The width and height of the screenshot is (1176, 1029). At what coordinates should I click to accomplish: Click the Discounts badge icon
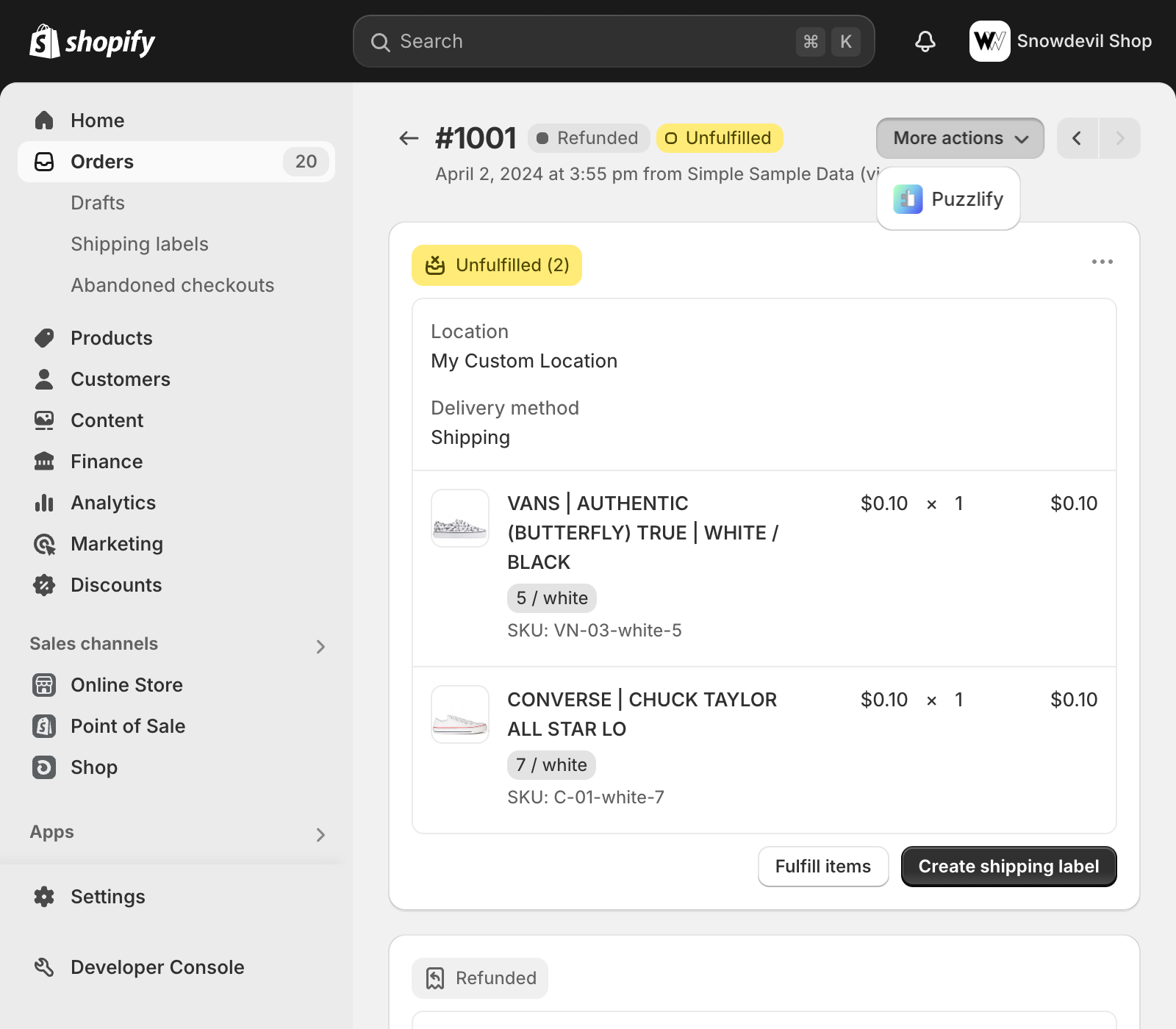point(44,585)
